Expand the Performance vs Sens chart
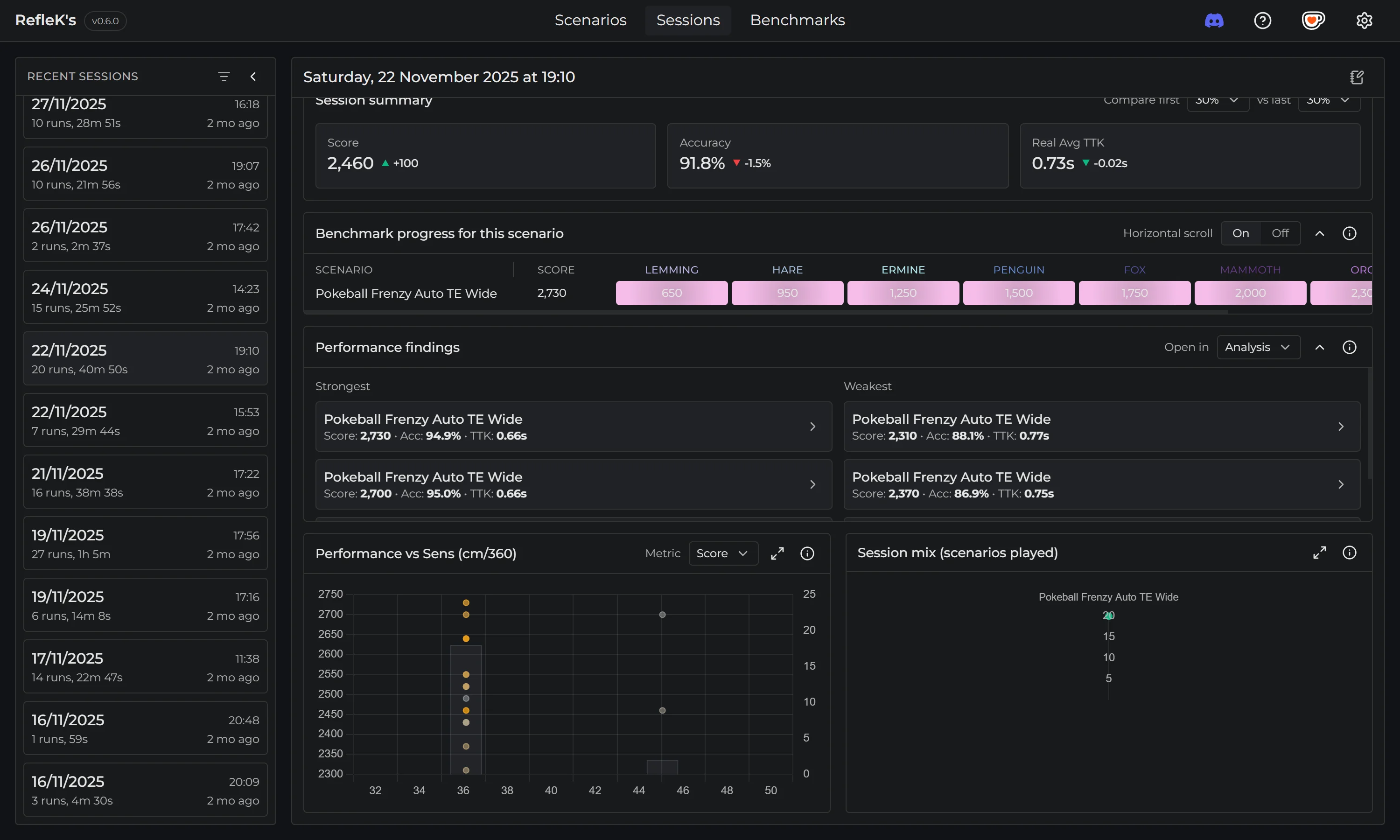 (777, 553)
